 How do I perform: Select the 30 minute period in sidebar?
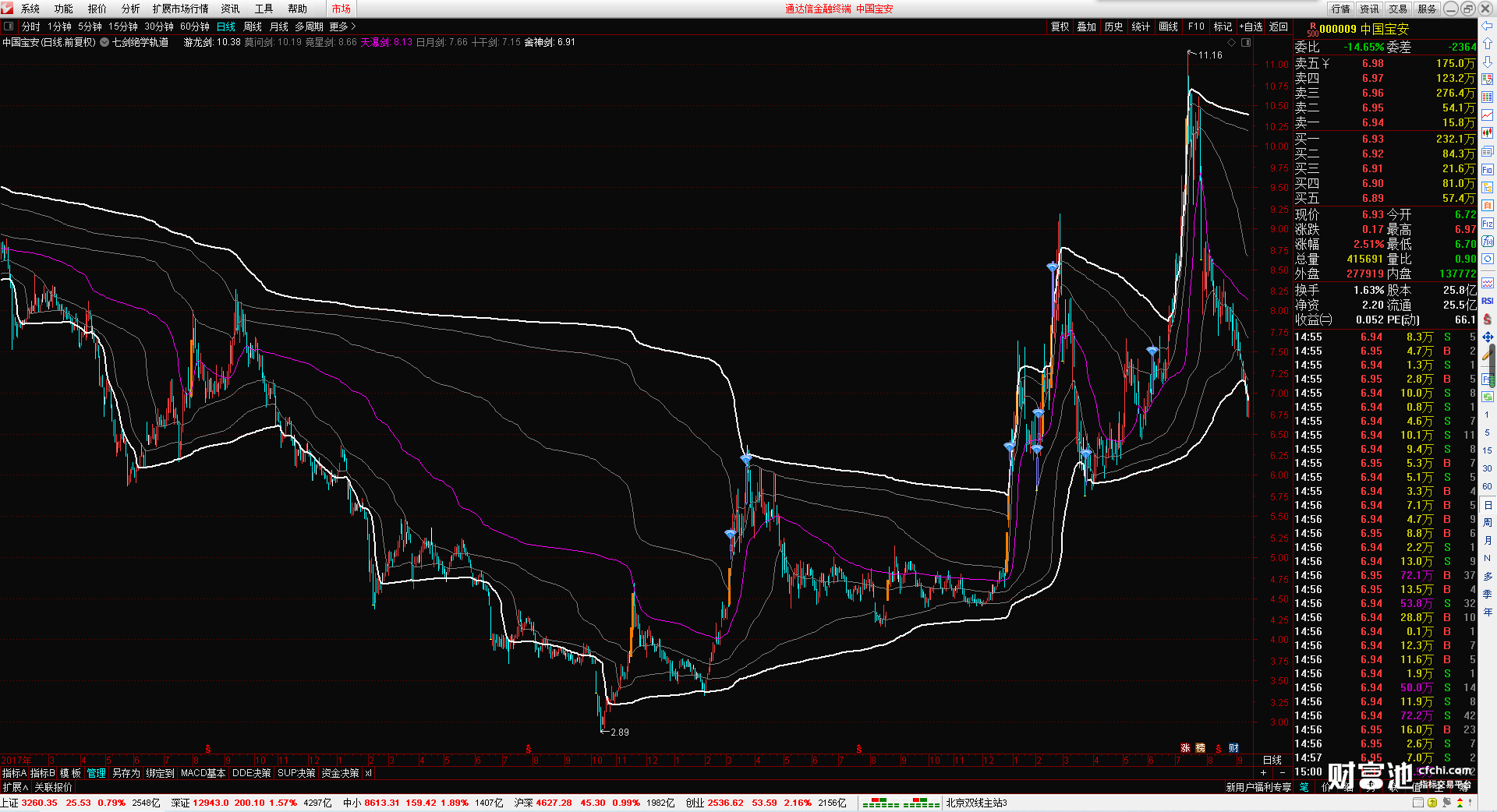pyautogui.click(x=1488, y=468)
